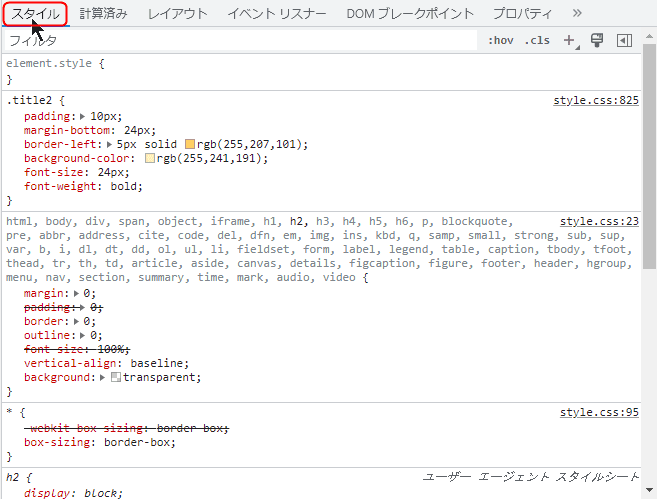Toggle the :hov element state panel

point(501,41)
